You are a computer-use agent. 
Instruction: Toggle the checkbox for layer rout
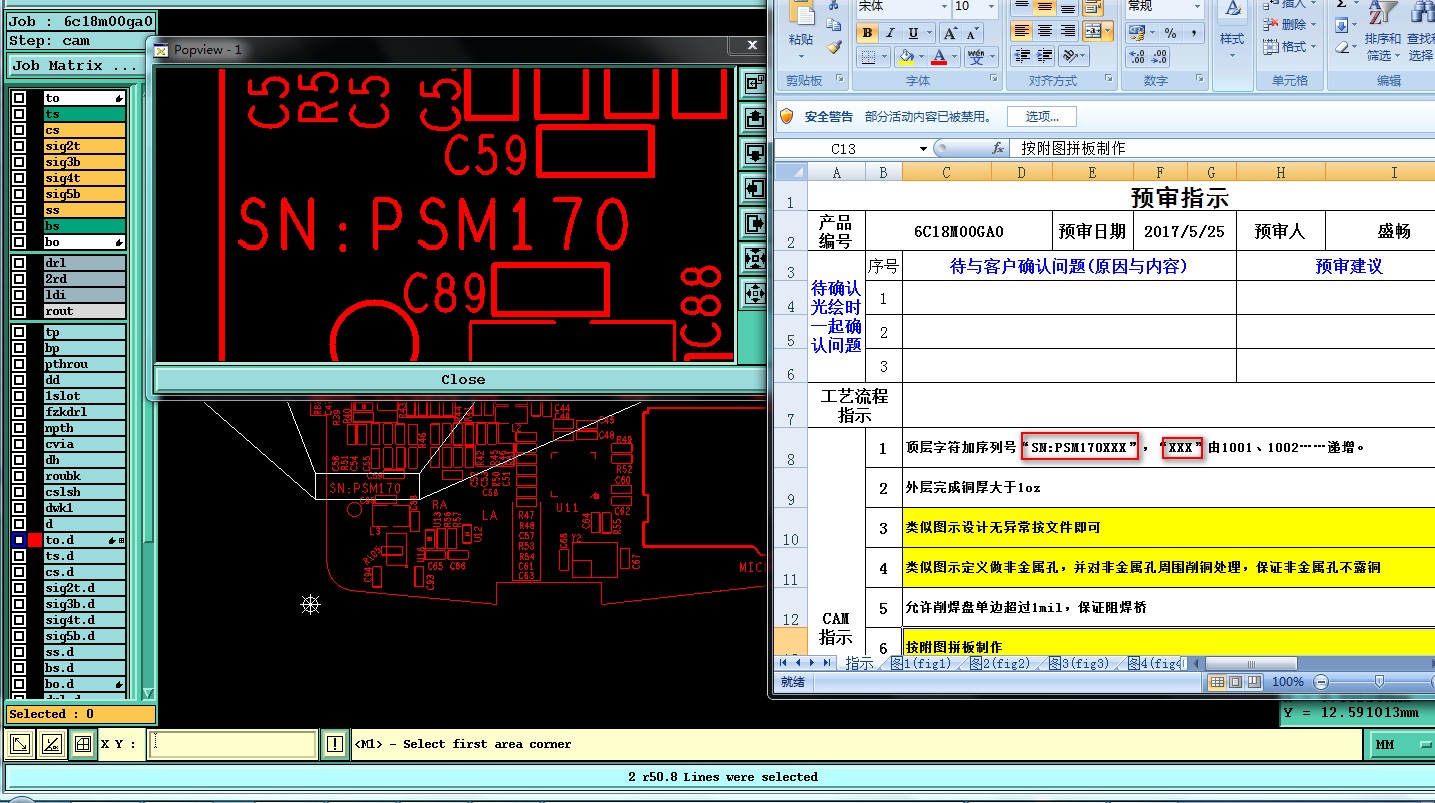point(19,311)
